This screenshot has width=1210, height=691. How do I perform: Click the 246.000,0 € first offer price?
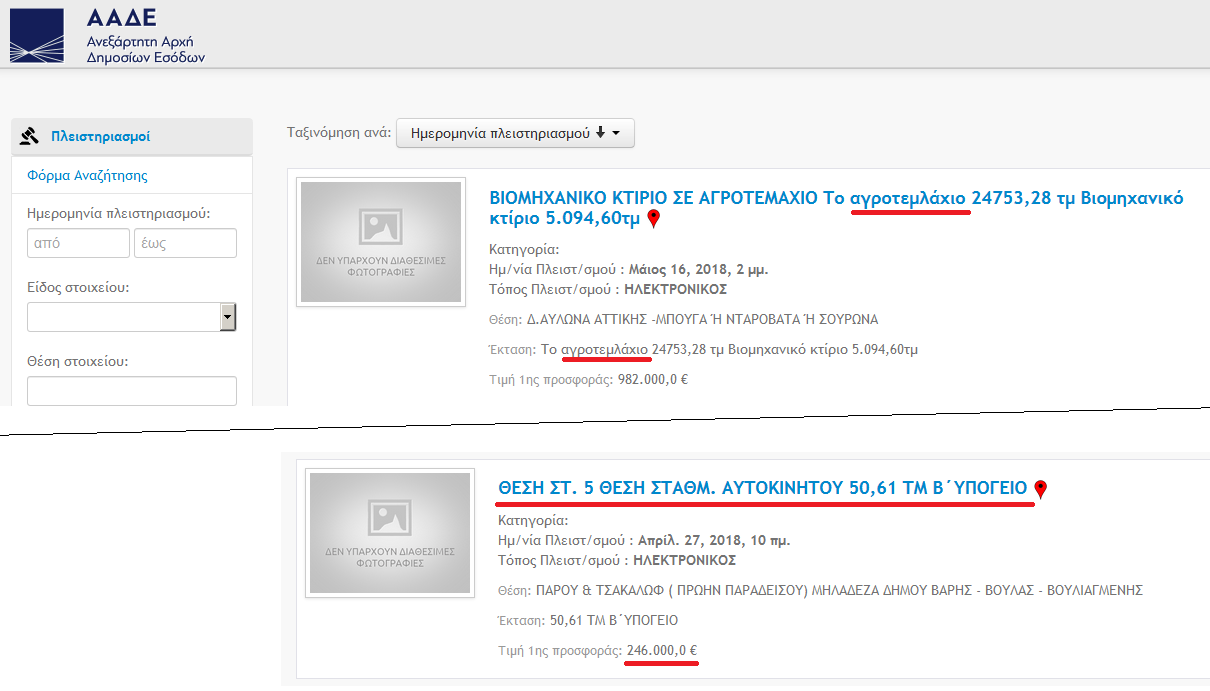pos(661,651)
